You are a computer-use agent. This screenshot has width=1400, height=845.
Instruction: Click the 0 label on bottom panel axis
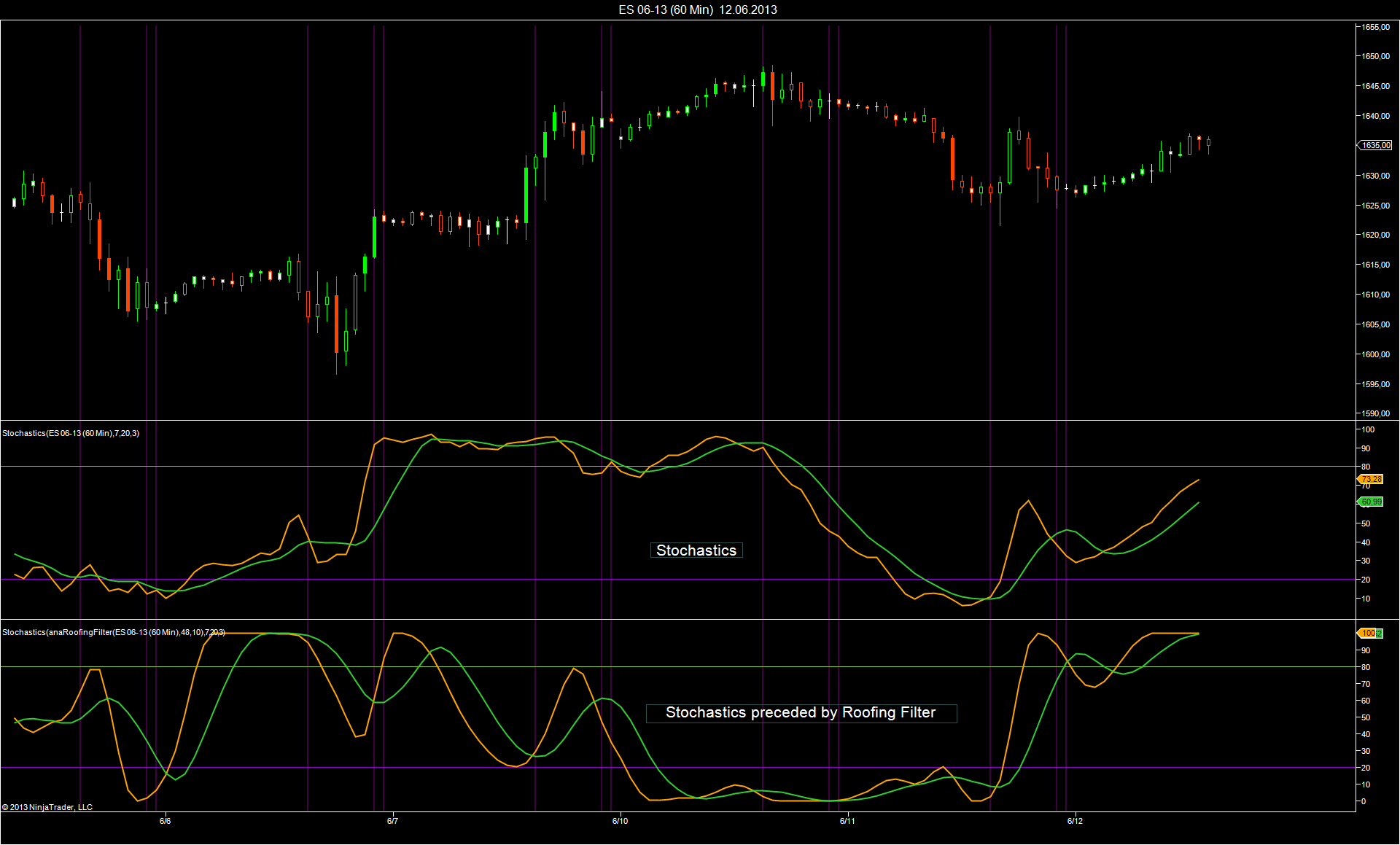click(1364, 801)
